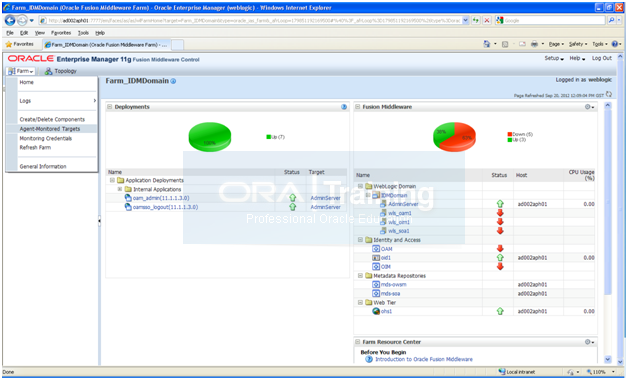Screen dimensions: 628x380
Task: Click the browser Back button
Action: click(10, 20)
